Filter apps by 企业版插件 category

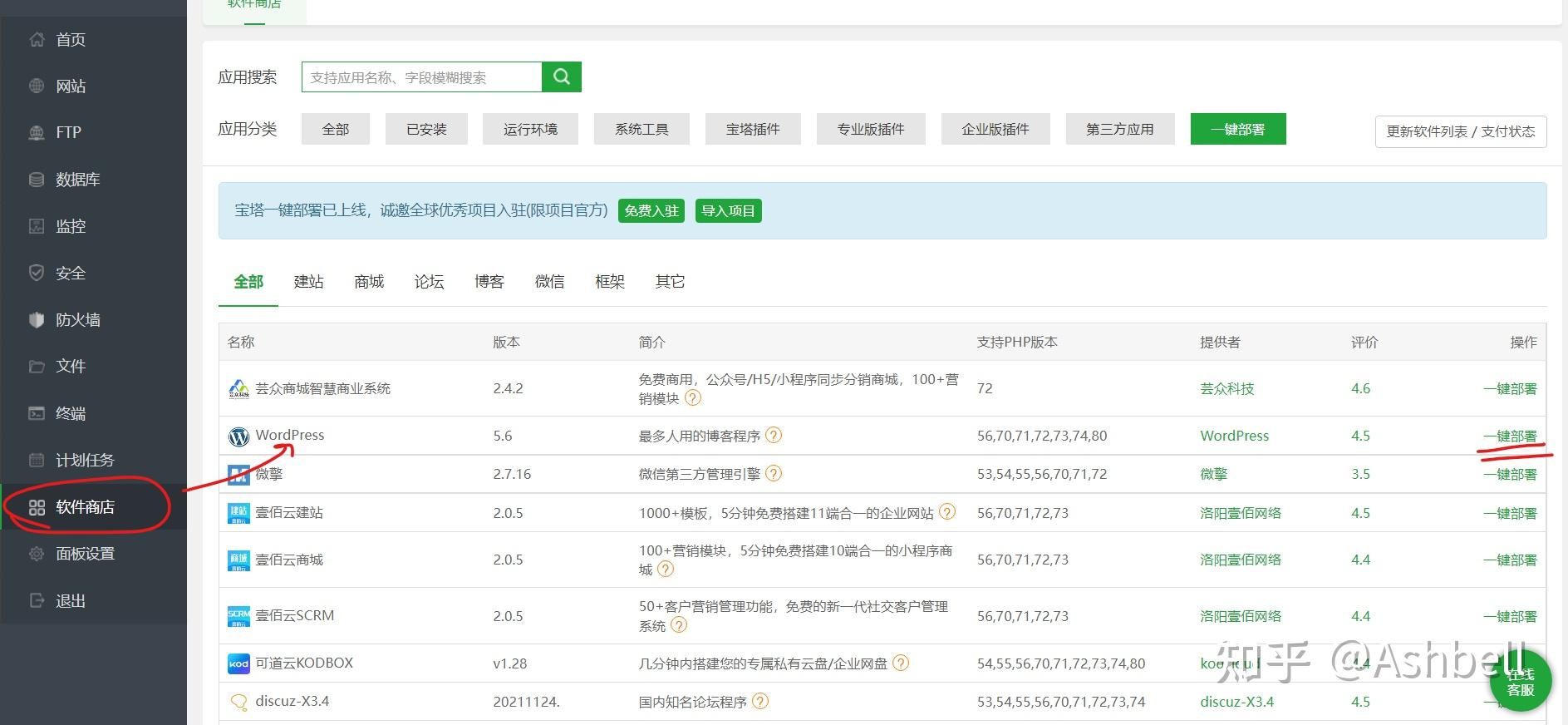coord(995,129)
